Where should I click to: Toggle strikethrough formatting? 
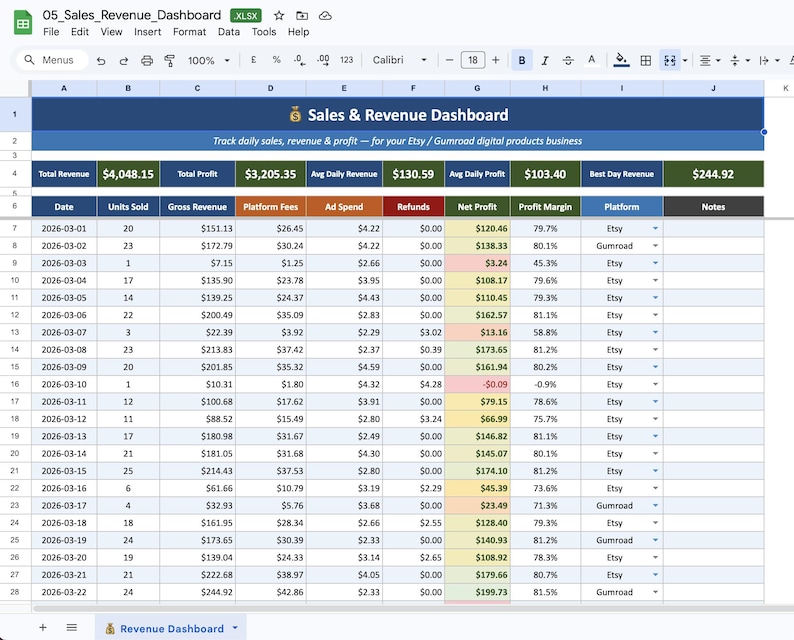[x=568, y=61]
